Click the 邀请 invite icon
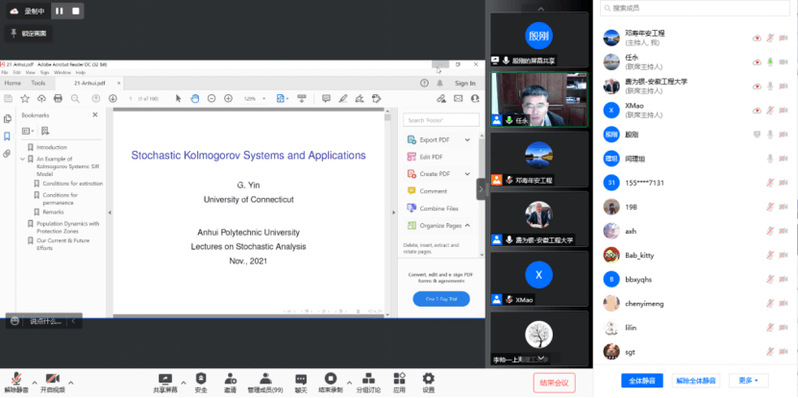 click(230, 379)
